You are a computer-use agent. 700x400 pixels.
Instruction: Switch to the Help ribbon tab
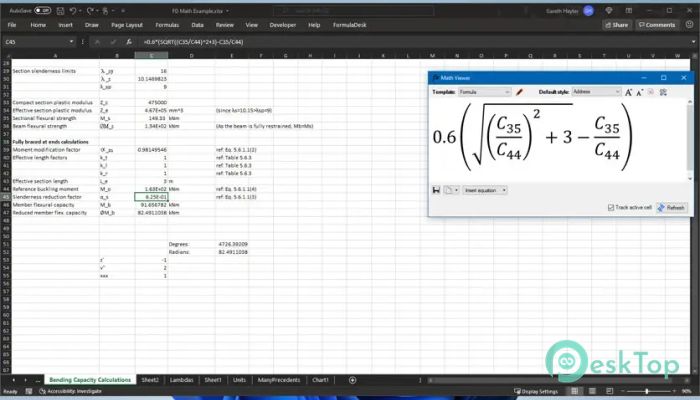point(314,25)
